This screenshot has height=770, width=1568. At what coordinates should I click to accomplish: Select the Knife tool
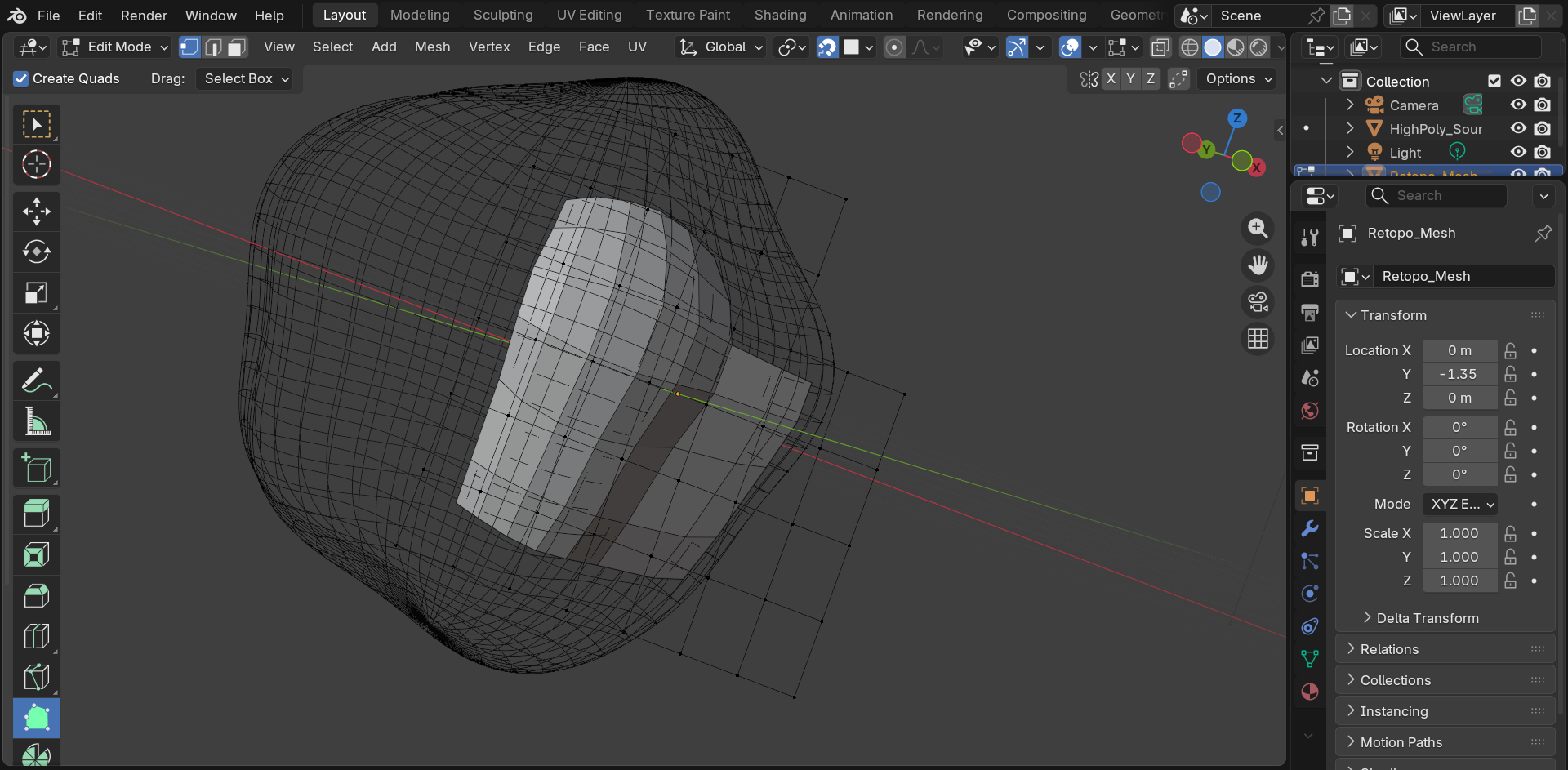[37, 677]
